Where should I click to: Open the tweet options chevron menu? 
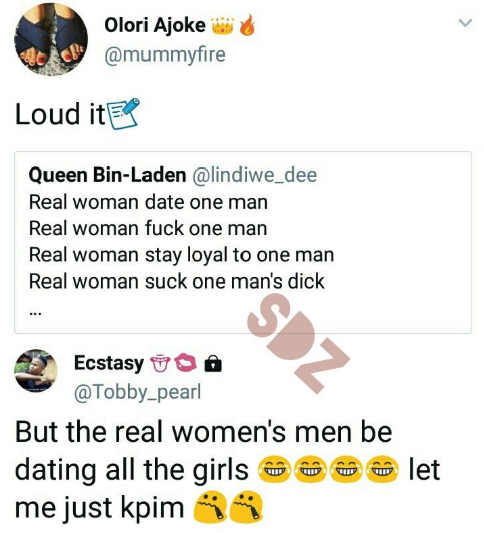pyautogui.click(x=465, y=23)
